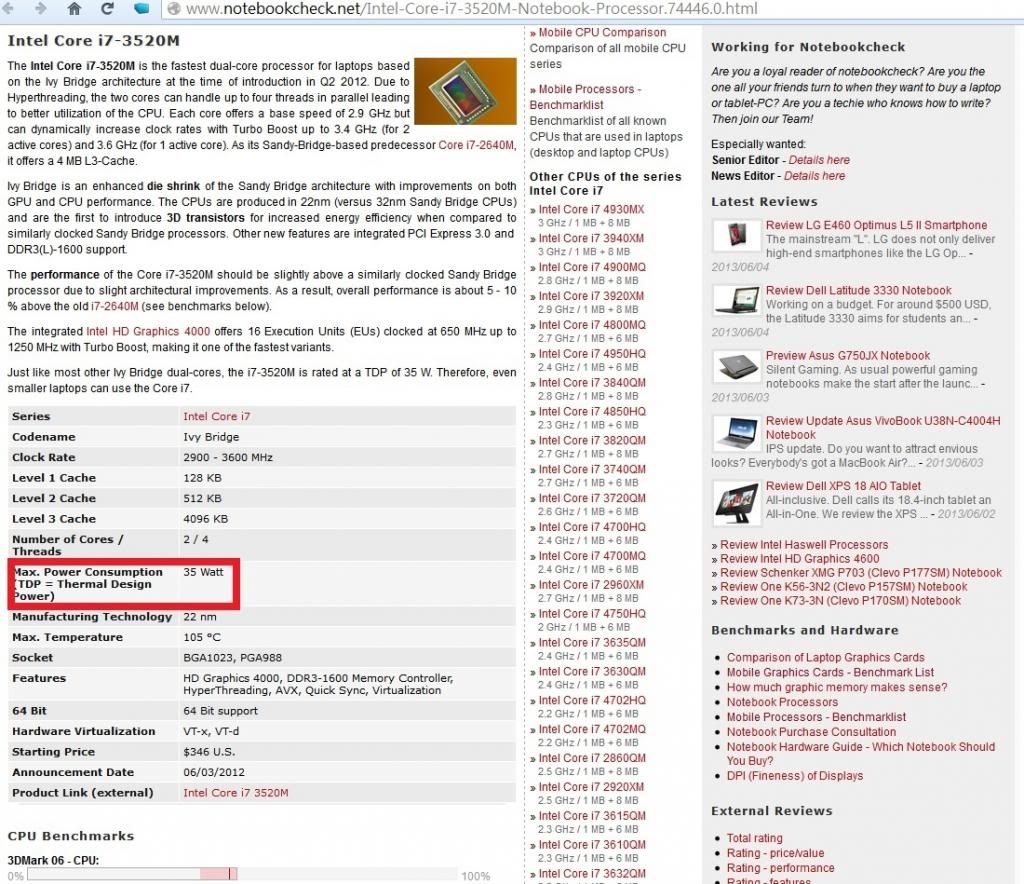Image resolution: width=1024 pixels, height=884 pixels.
Task: Select Intel Core i7 3840QM from the series list
Action: (x=592, y=383)
